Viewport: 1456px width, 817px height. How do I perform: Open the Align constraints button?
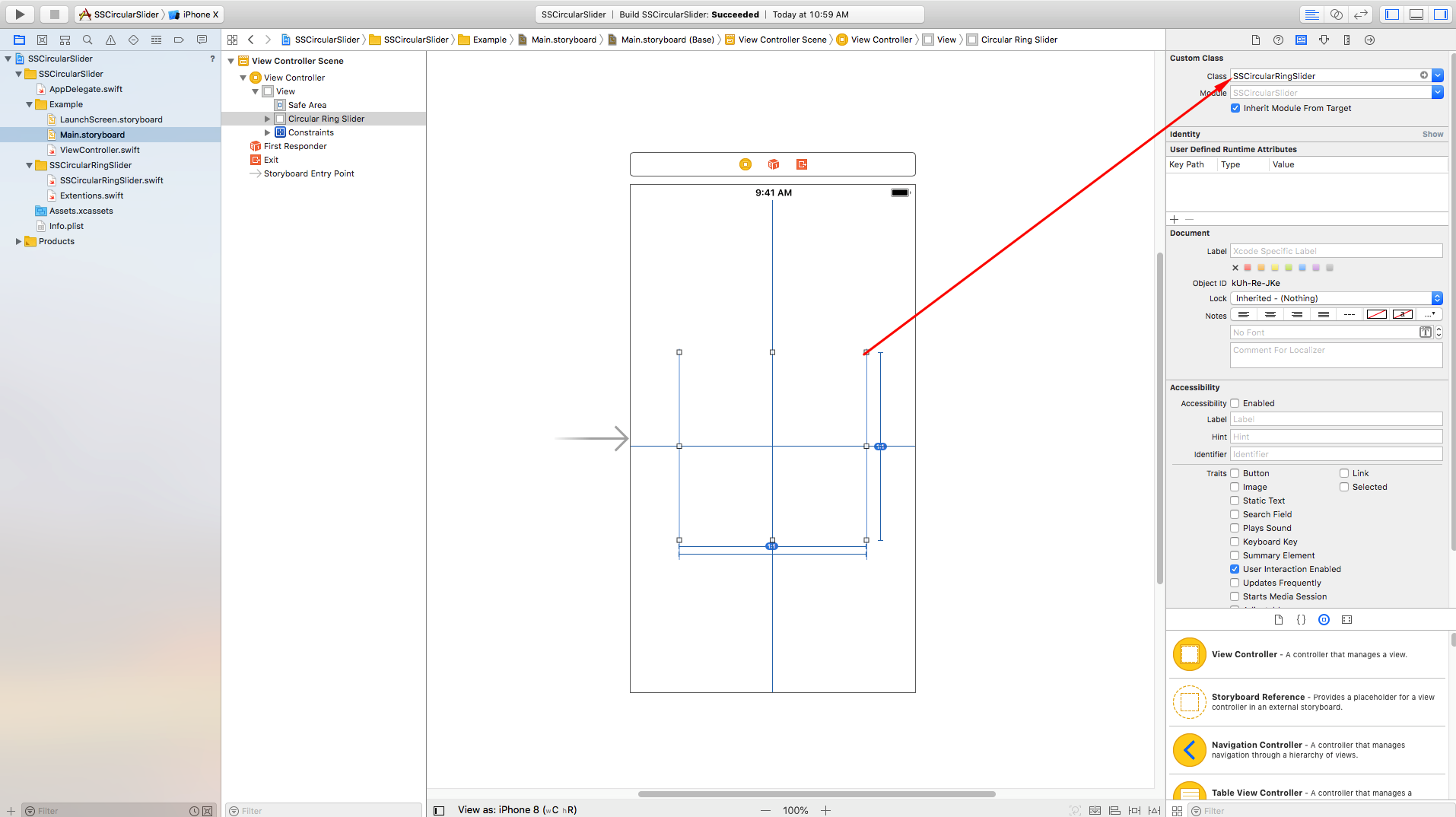click(1115, 811)
